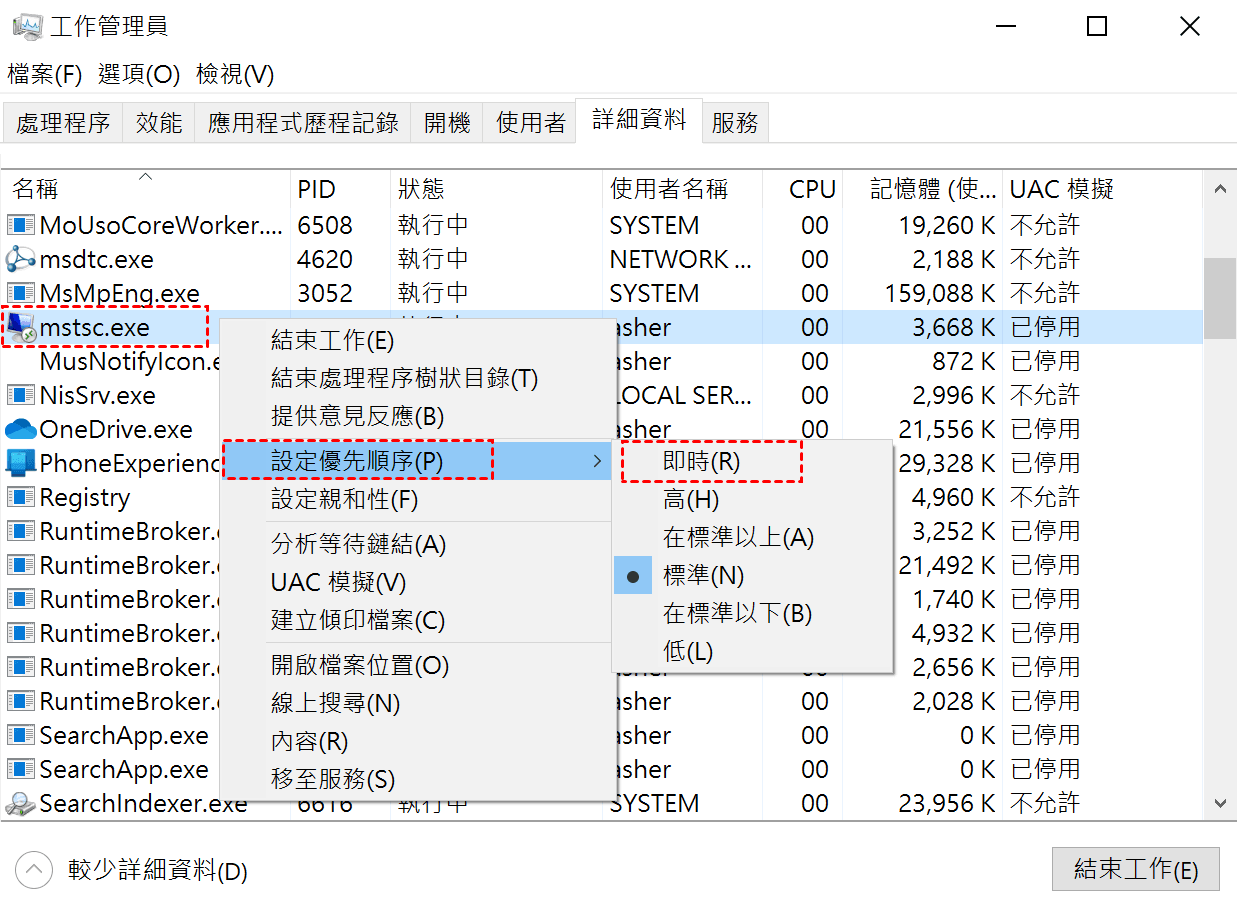
Task: Click the MsMpEng.exe process icon
Action: pyautogui.click(x=21, y=293)
